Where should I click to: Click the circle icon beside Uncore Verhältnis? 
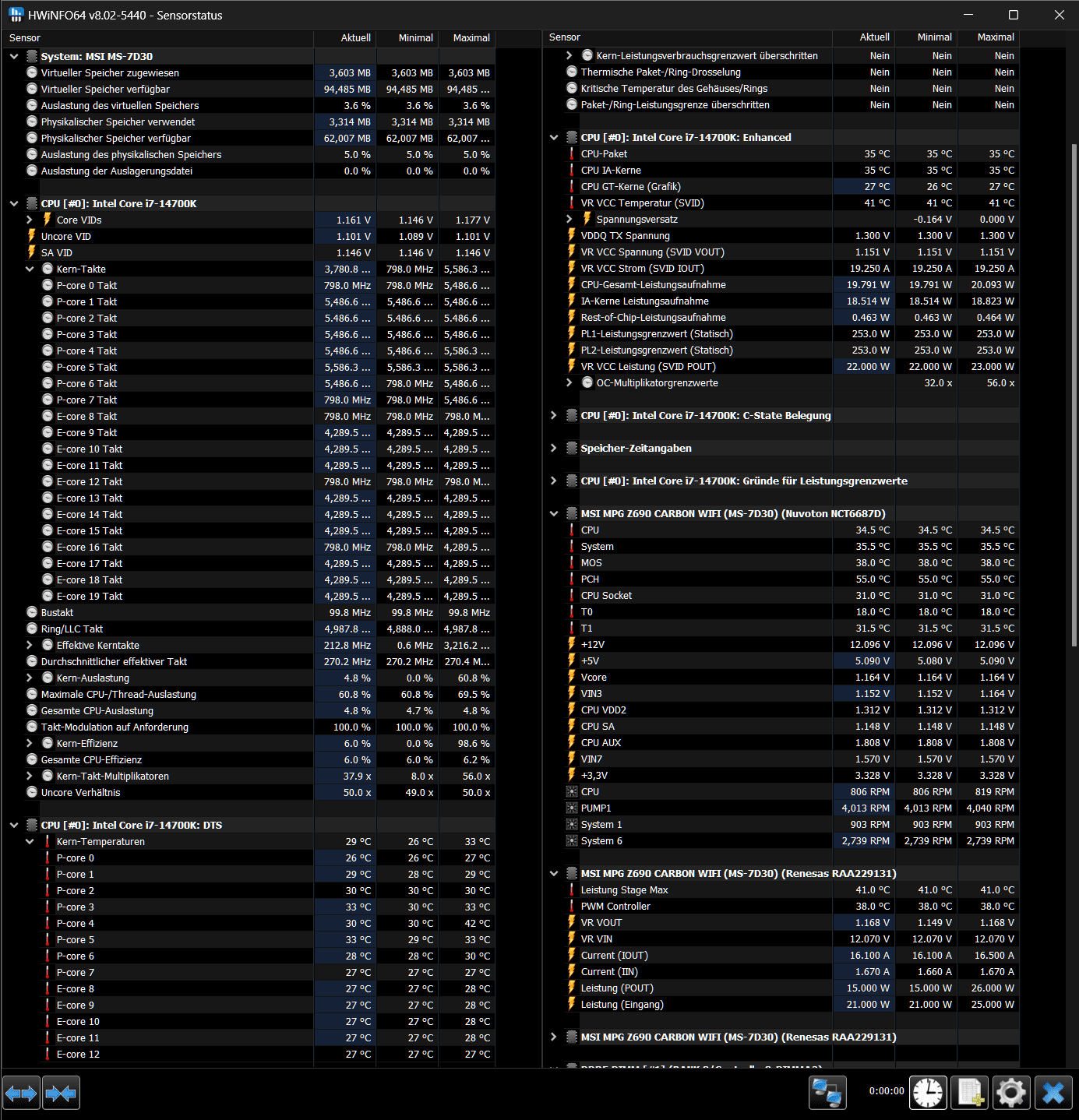(32, 792)
